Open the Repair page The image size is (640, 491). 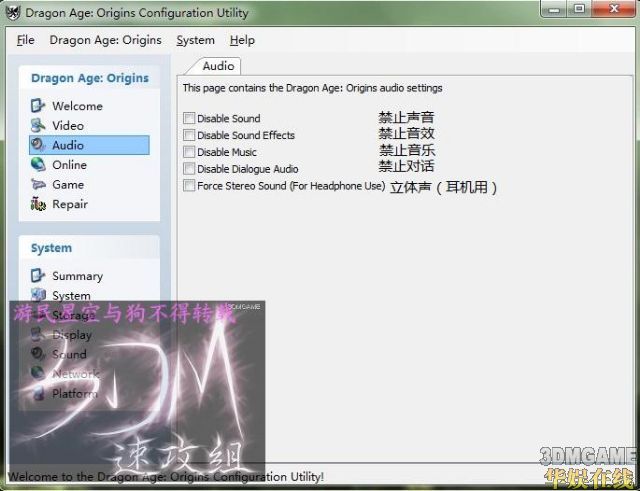point(70,204)
